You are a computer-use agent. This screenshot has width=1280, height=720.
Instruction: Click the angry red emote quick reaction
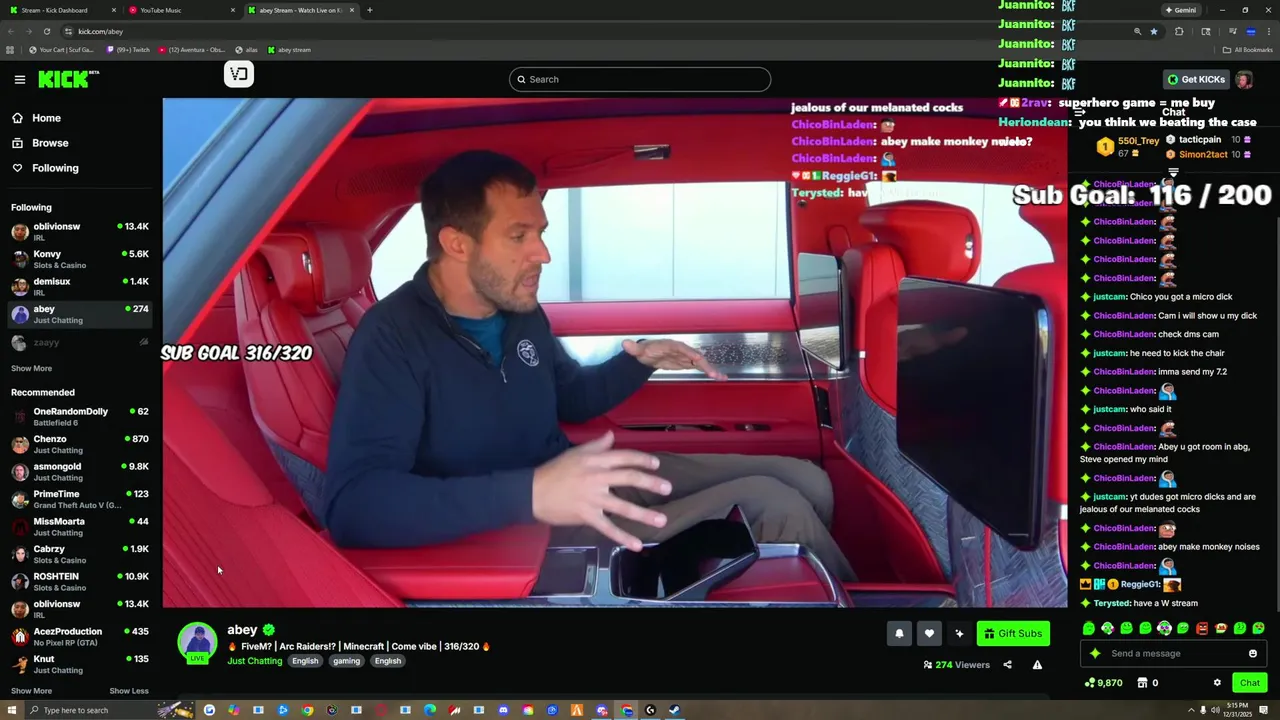(1202, 628)
